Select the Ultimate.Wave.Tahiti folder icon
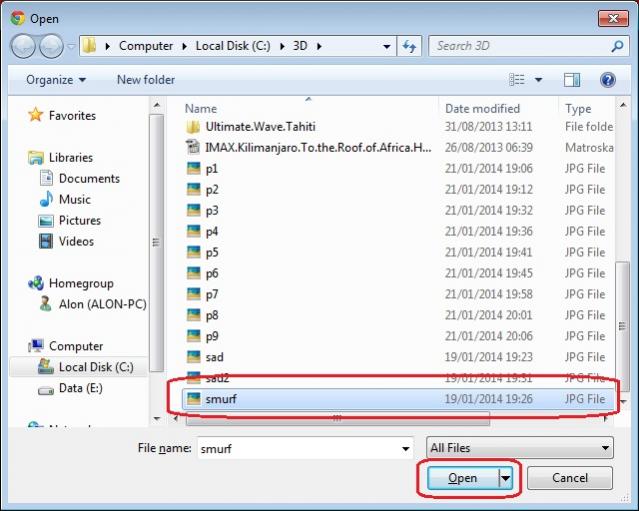639x511 pixels. point(194,127)
